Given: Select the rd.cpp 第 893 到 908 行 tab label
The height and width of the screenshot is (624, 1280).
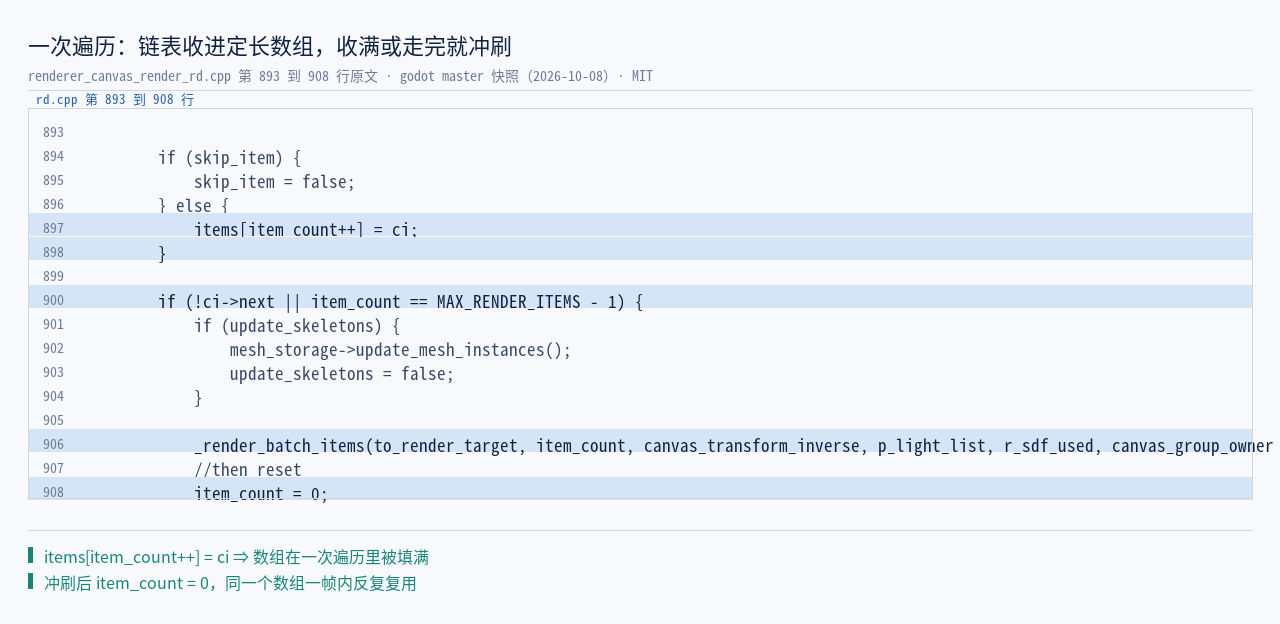Looking at the screenshot, I should (x=115, y=100).
